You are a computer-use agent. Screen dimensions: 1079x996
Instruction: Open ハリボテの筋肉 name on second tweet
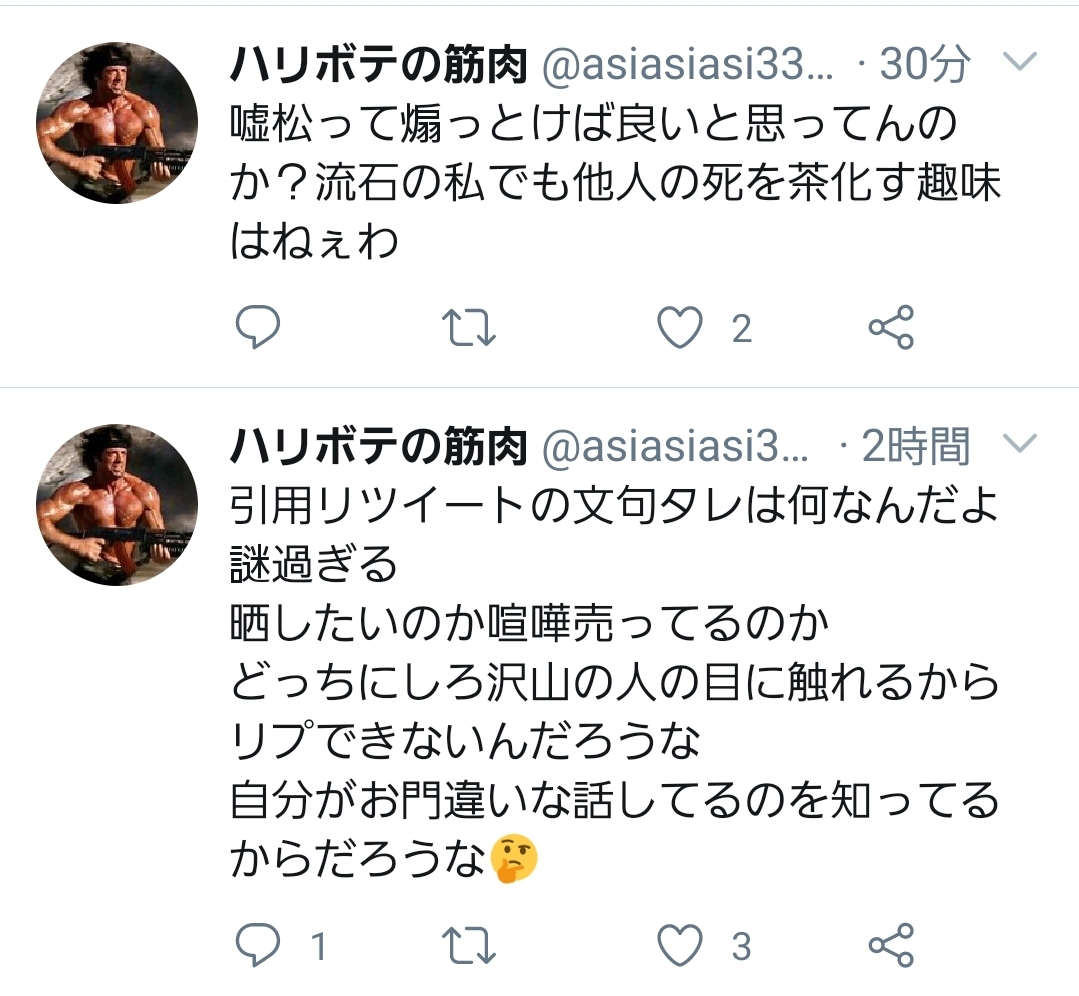click(378, 446)
